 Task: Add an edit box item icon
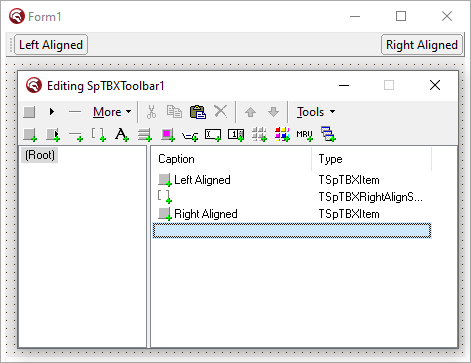tap(213, 135)
